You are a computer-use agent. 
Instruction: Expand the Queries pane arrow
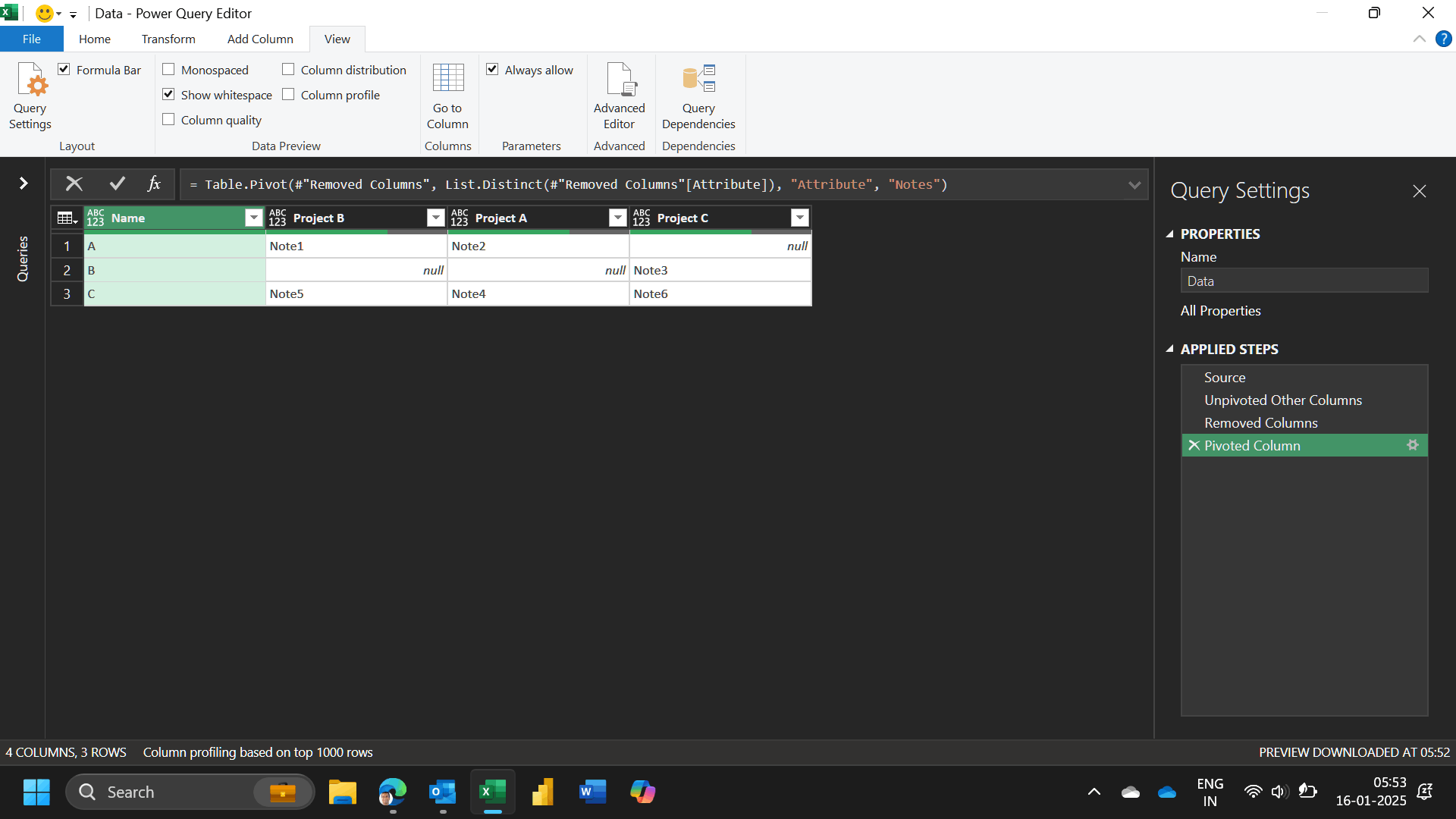click(x=24, y=183)
